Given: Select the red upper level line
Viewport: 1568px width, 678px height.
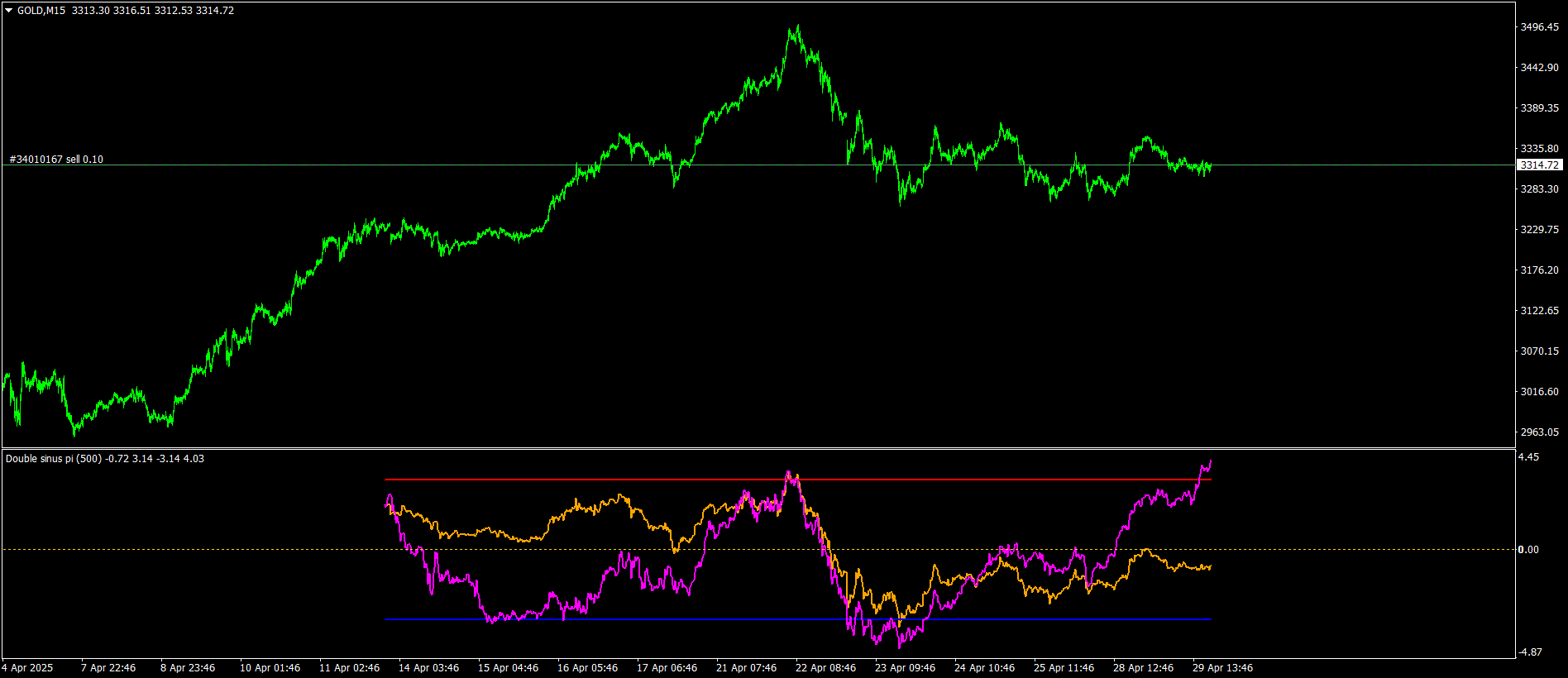Looking at the screenshot, I should click(798, 480).
